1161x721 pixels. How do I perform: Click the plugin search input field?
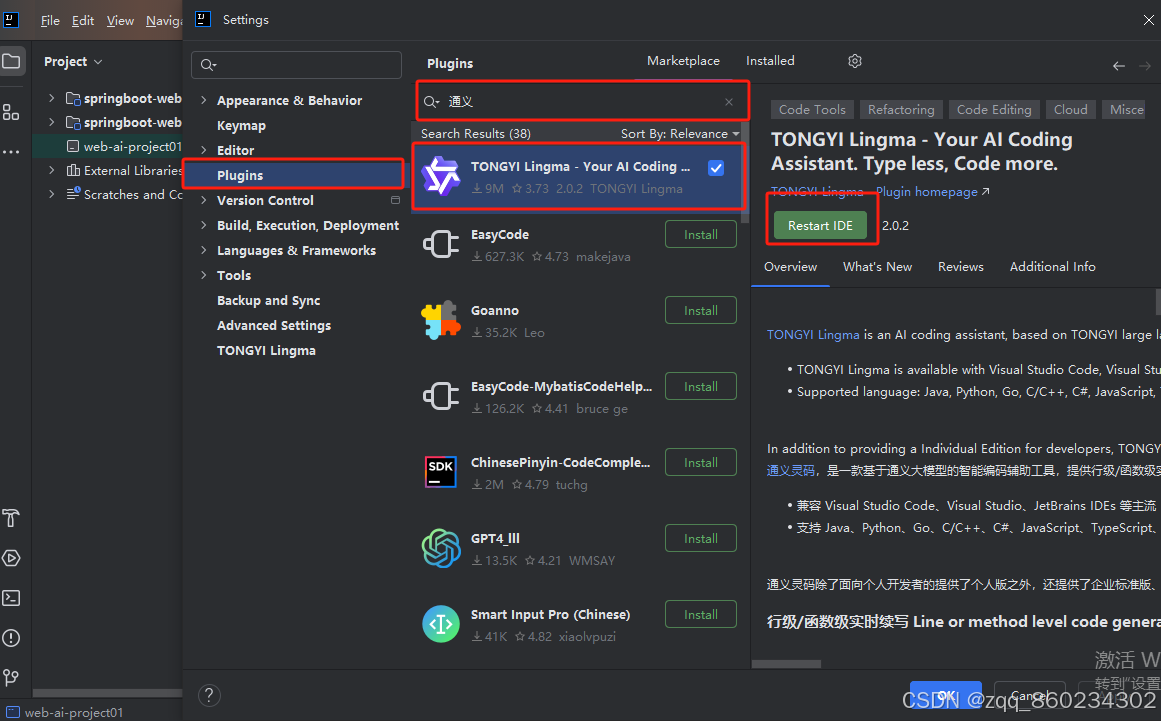pos(581,102)
